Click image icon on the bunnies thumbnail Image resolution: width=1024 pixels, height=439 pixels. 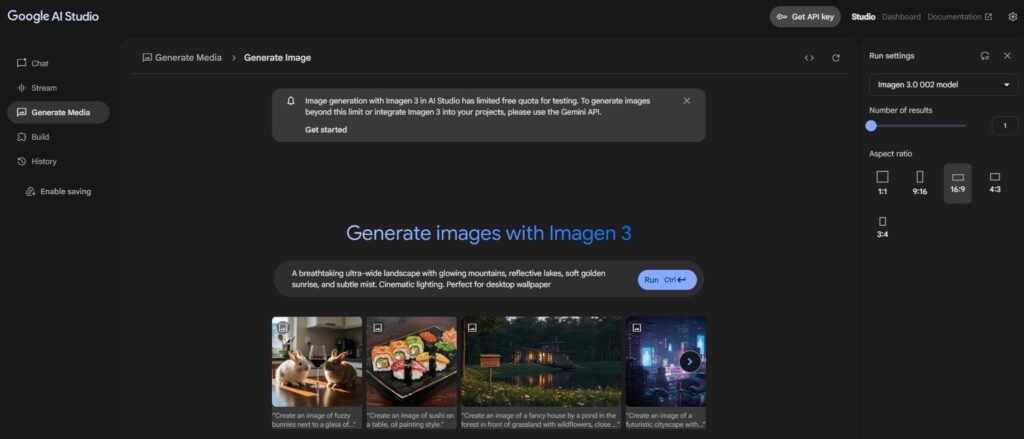(283, 327)
